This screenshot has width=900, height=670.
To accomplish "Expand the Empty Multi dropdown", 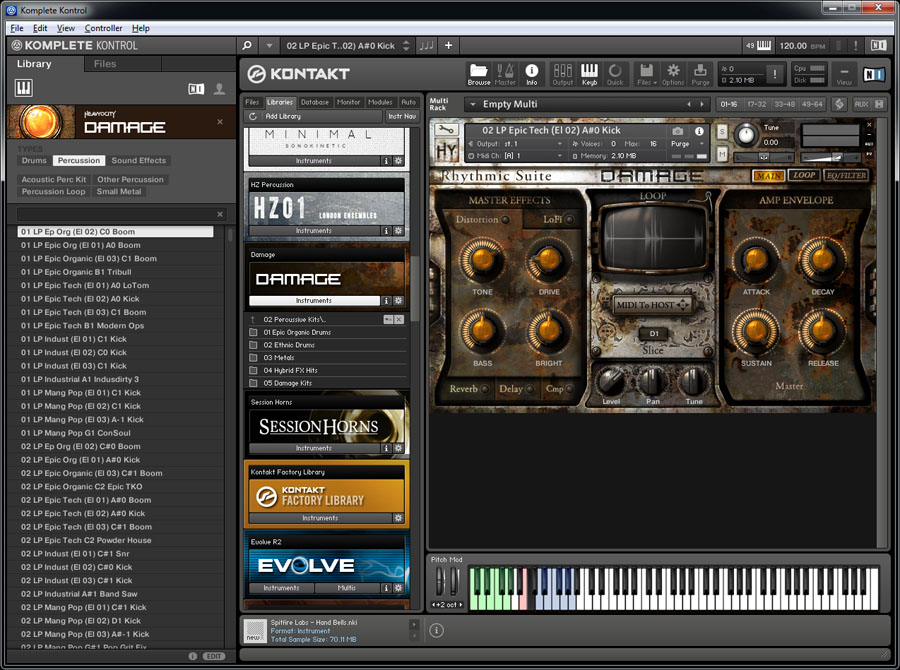I will 472,104.
